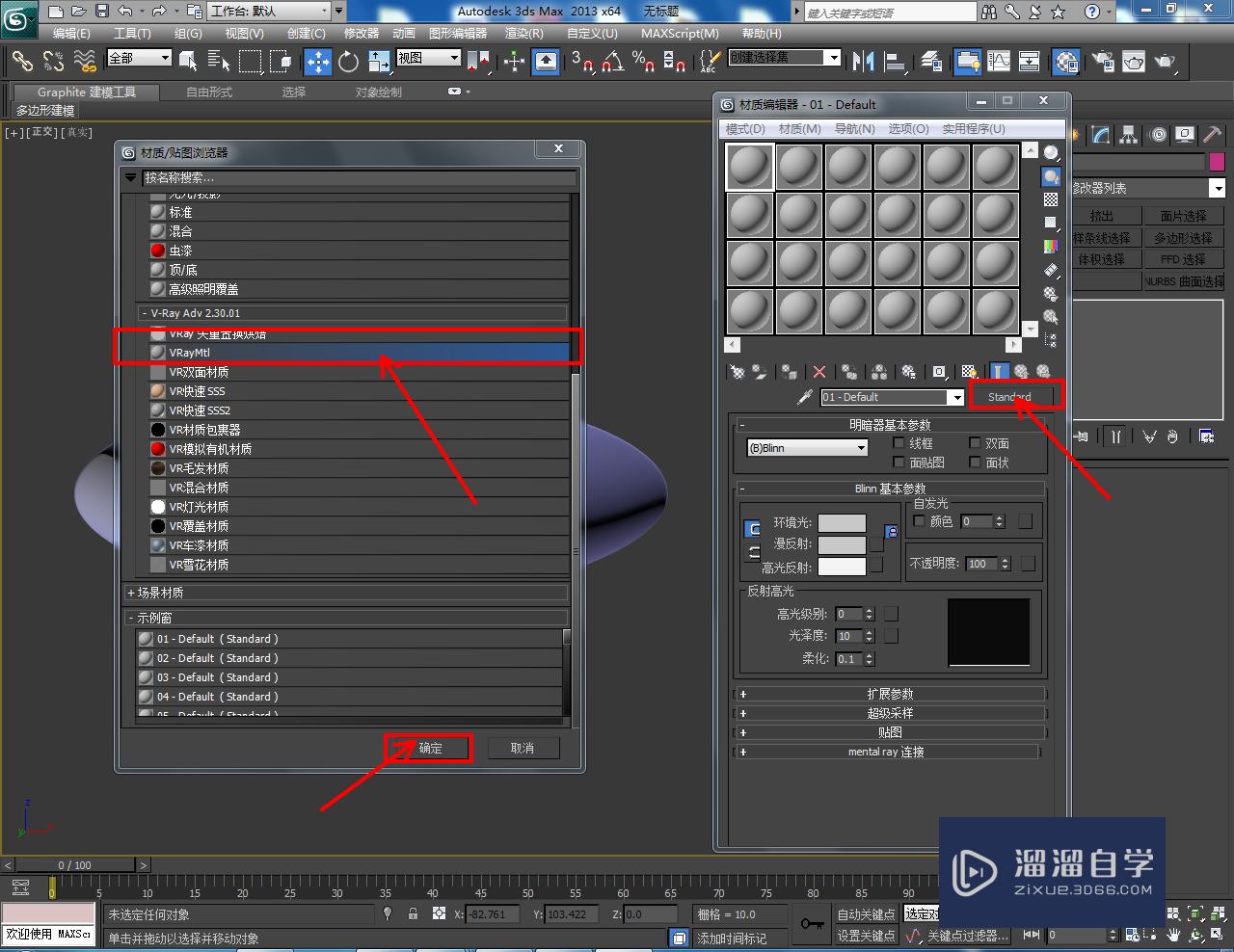Click Select by Material icon
Viewport: 1234px width, 952px height.
point(1051,317)
